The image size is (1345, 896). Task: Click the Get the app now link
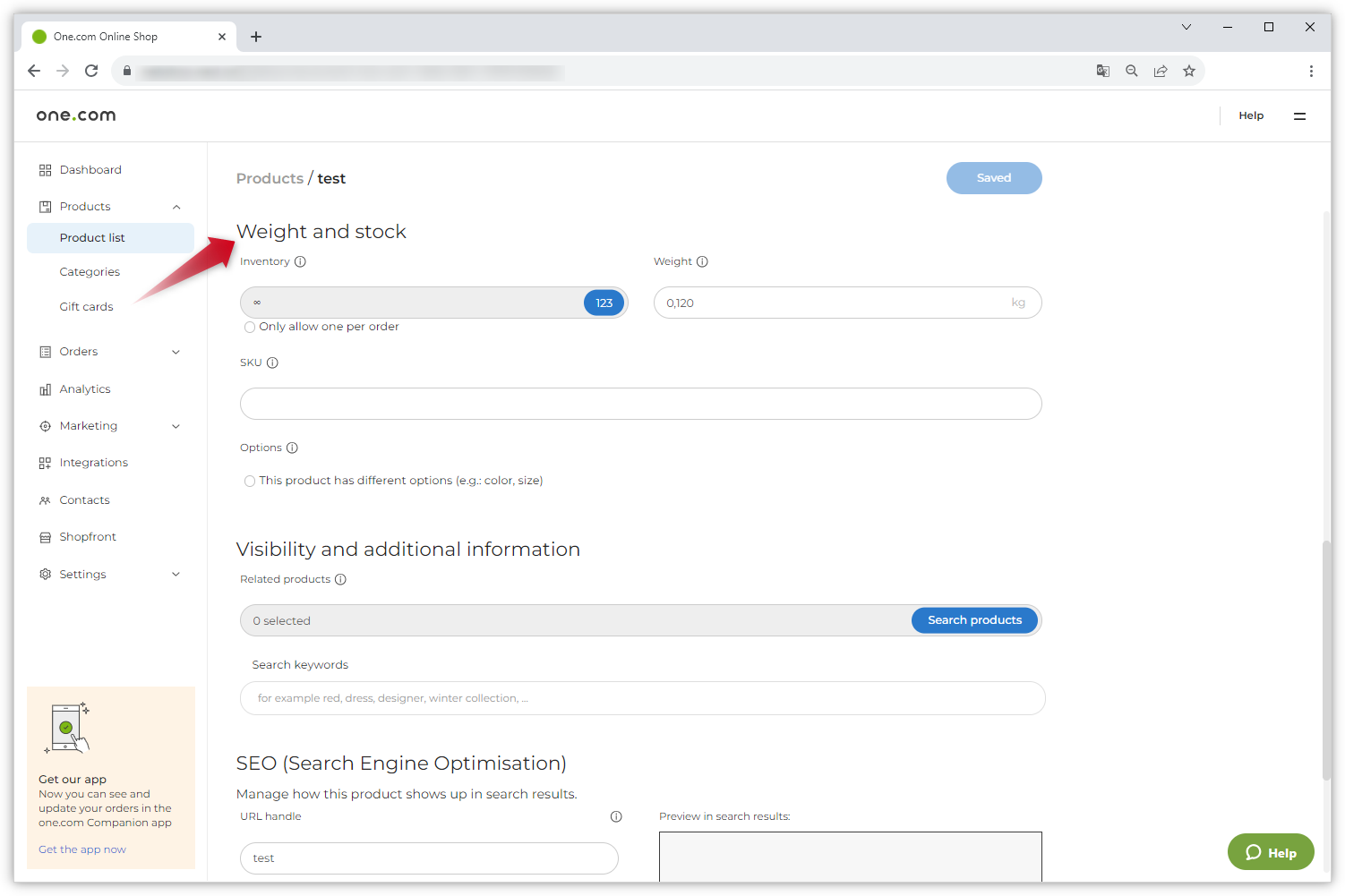tap(82, 849)
